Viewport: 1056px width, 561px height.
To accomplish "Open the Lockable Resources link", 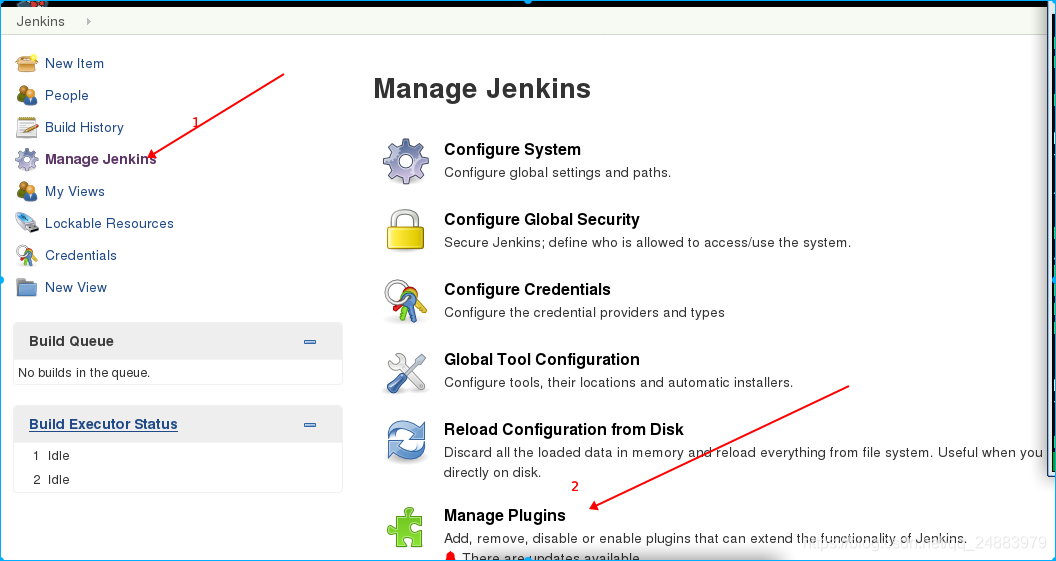I will (x=109, y=223).
